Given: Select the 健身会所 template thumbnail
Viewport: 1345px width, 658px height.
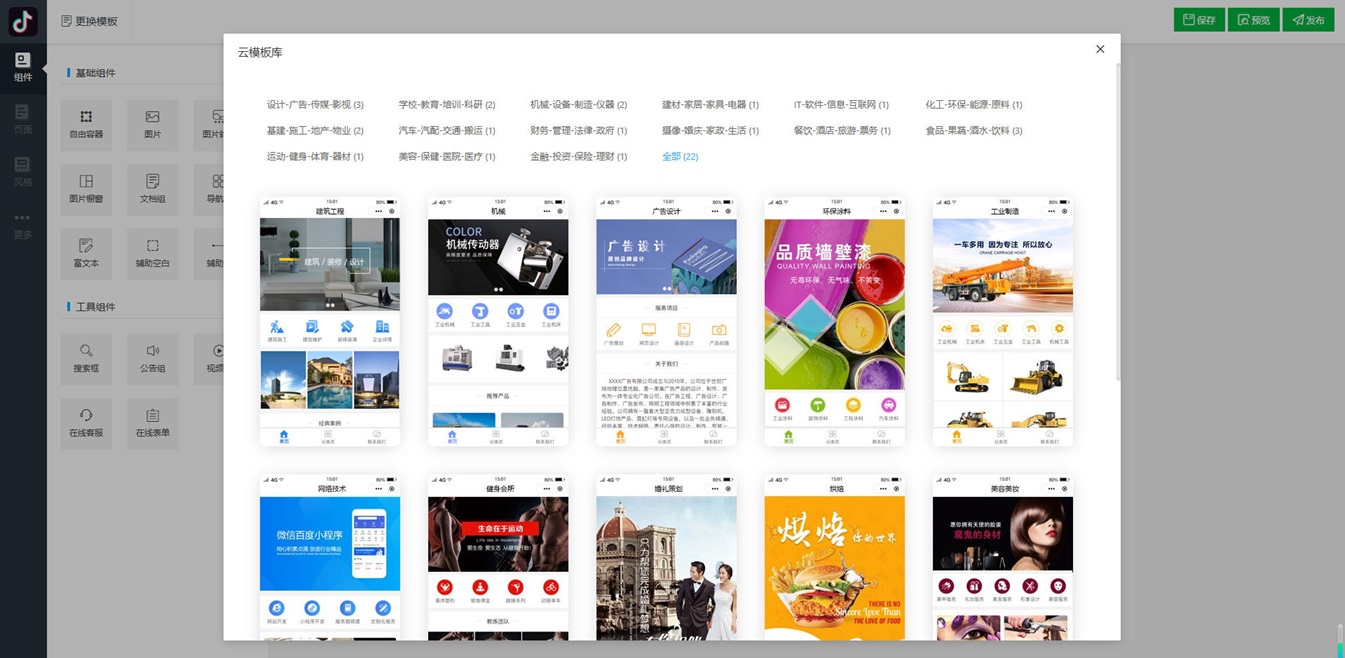Looking at the screenshot, I should pyautogui.click(x=498, y=557).
